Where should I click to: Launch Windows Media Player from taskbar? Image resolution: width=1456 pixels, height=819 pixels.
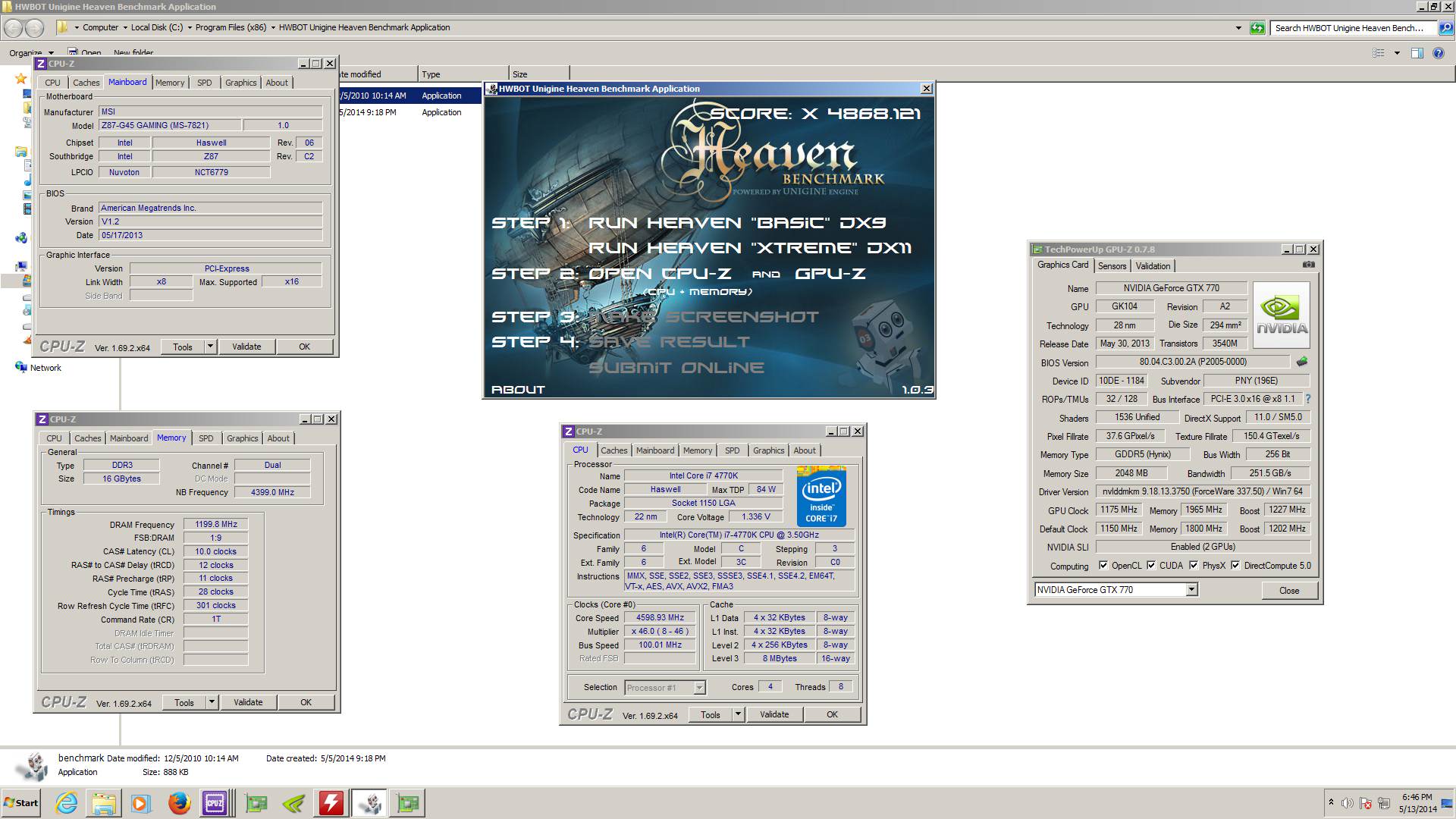[140, 803]
